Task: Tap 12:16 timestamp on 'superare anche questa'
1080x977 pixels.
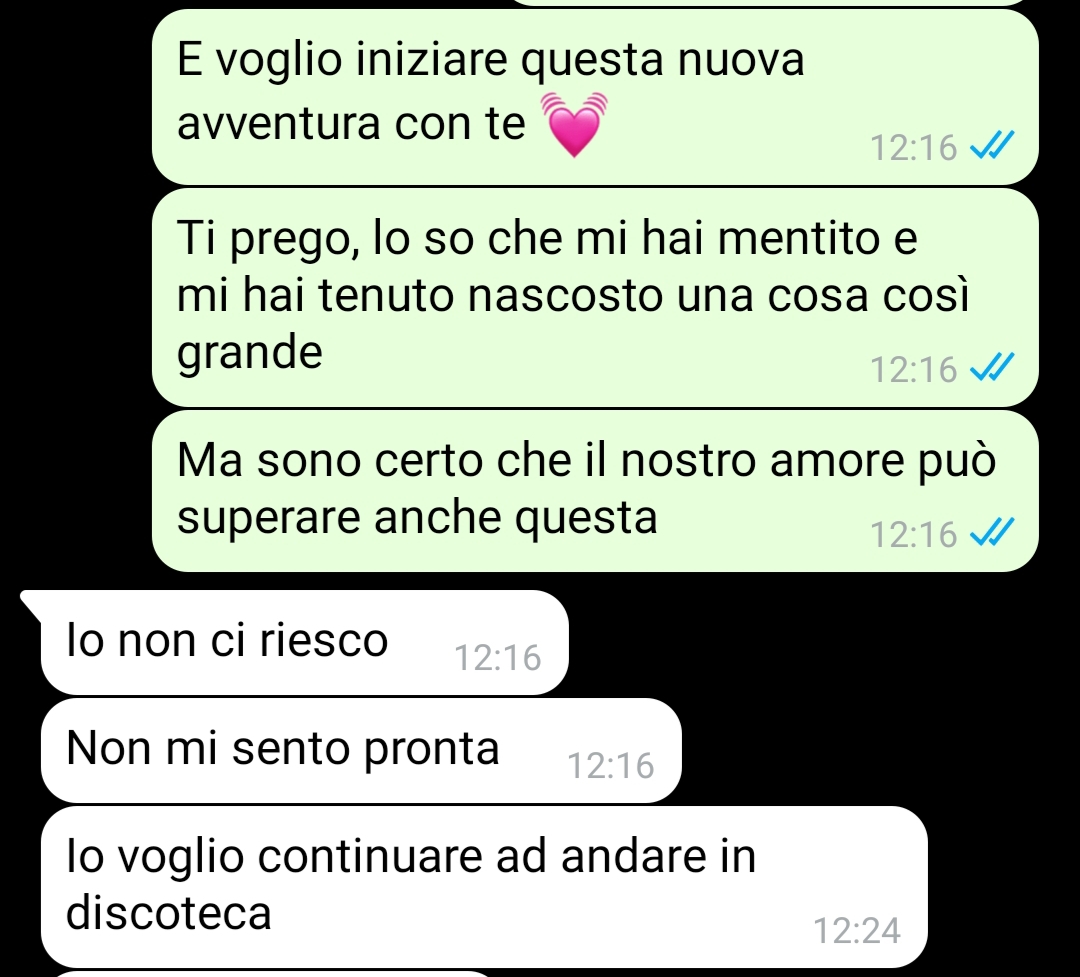Action: point(913,534)
